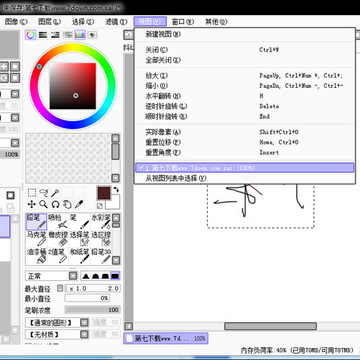Click swatch panel scroll up arrow
The width and height of the screenshot is (360, 360).
(x=115, y=138)
